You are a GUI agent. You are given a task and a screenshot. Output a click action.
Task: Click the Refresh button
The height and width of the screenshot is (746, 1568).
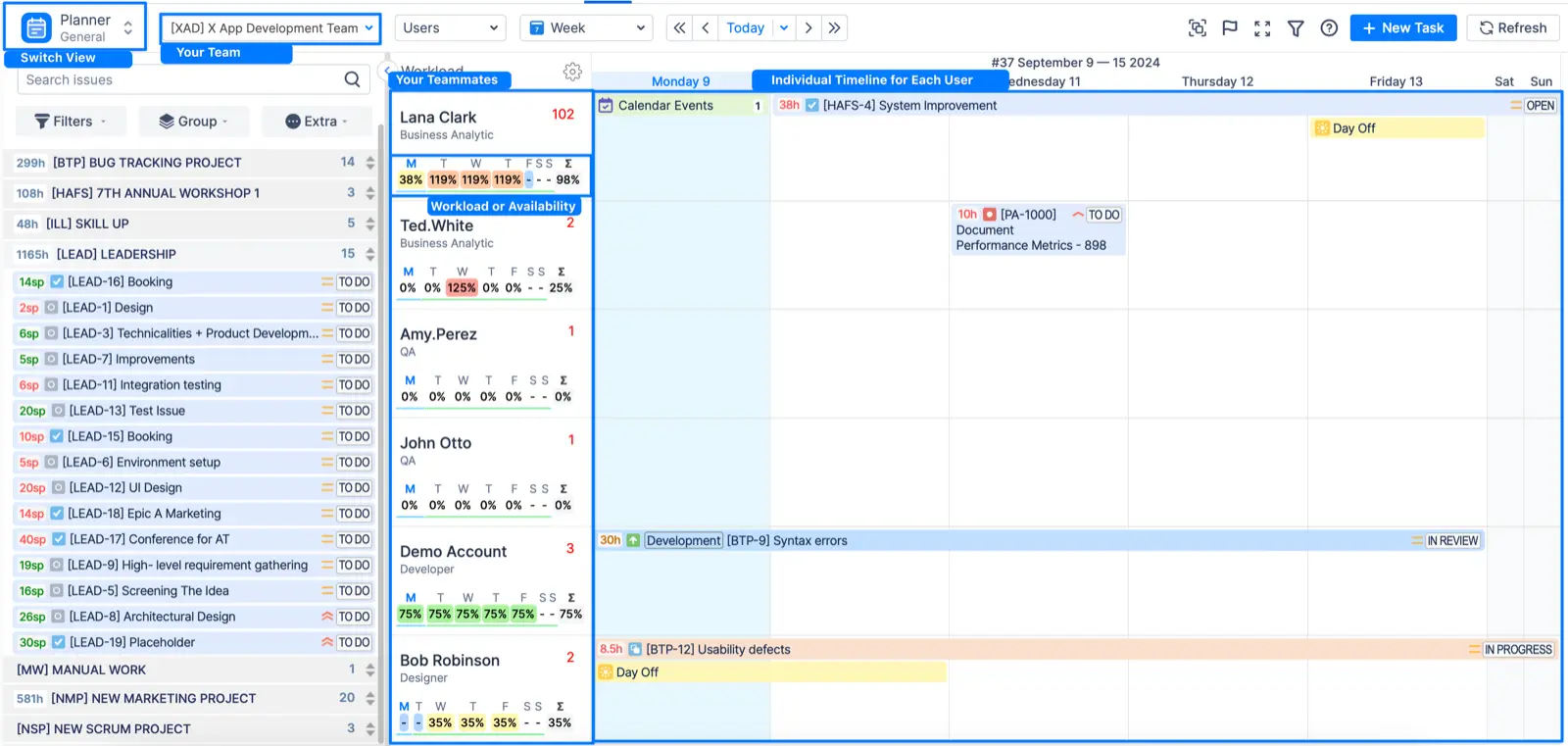(1512, 28)
